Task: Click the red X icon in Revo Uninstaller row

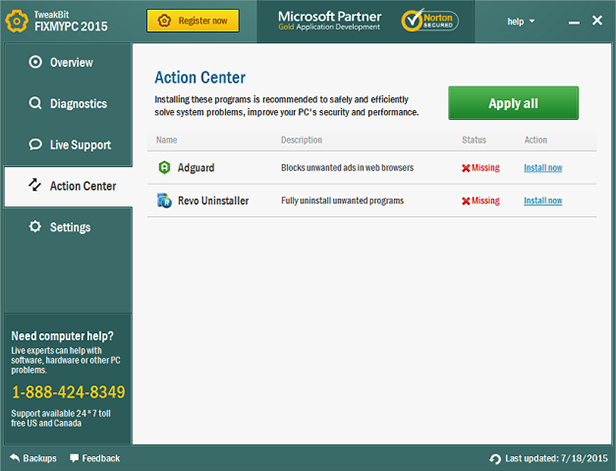Action: [x=466, y=201]
